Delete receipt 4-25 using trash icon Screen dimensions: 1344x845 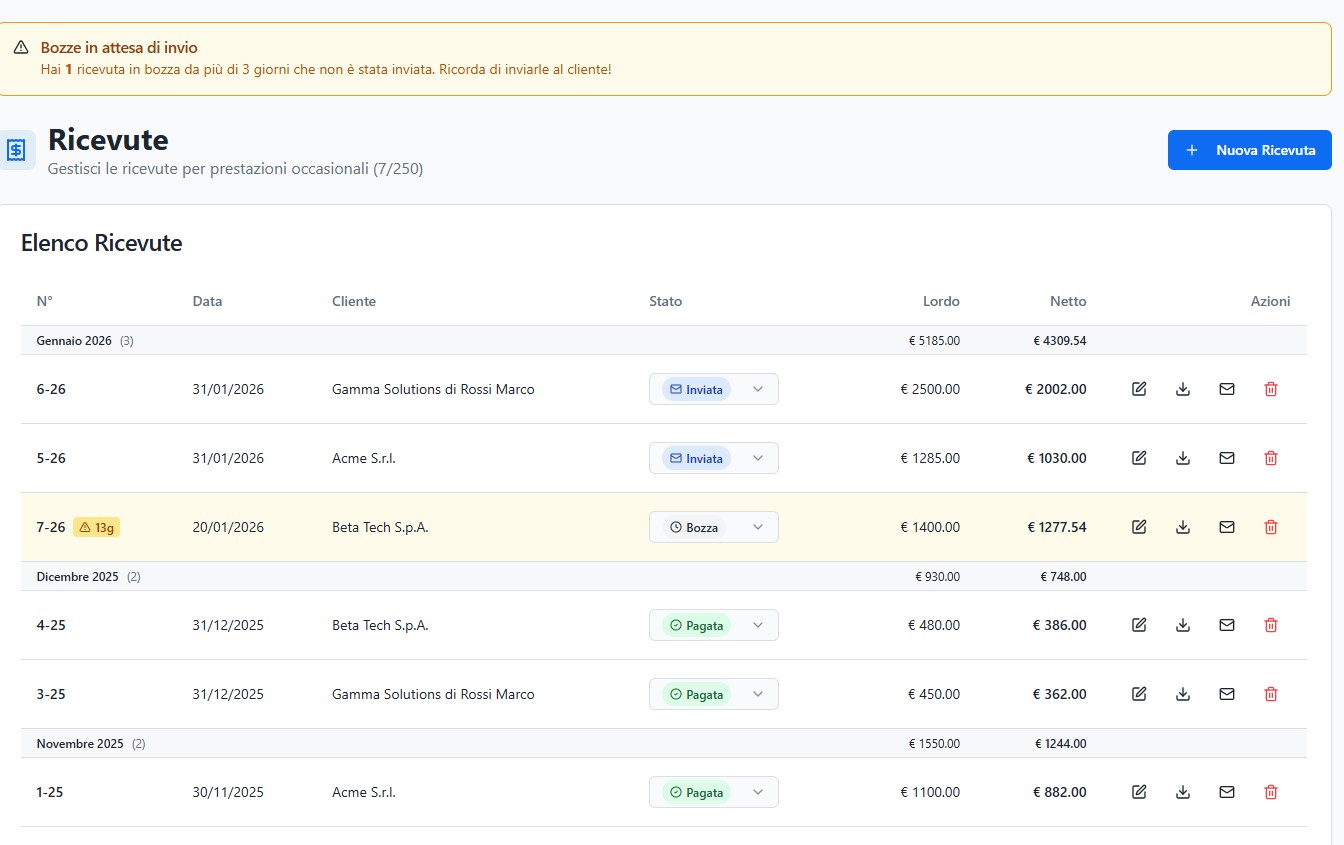(x=1271, y=625)
